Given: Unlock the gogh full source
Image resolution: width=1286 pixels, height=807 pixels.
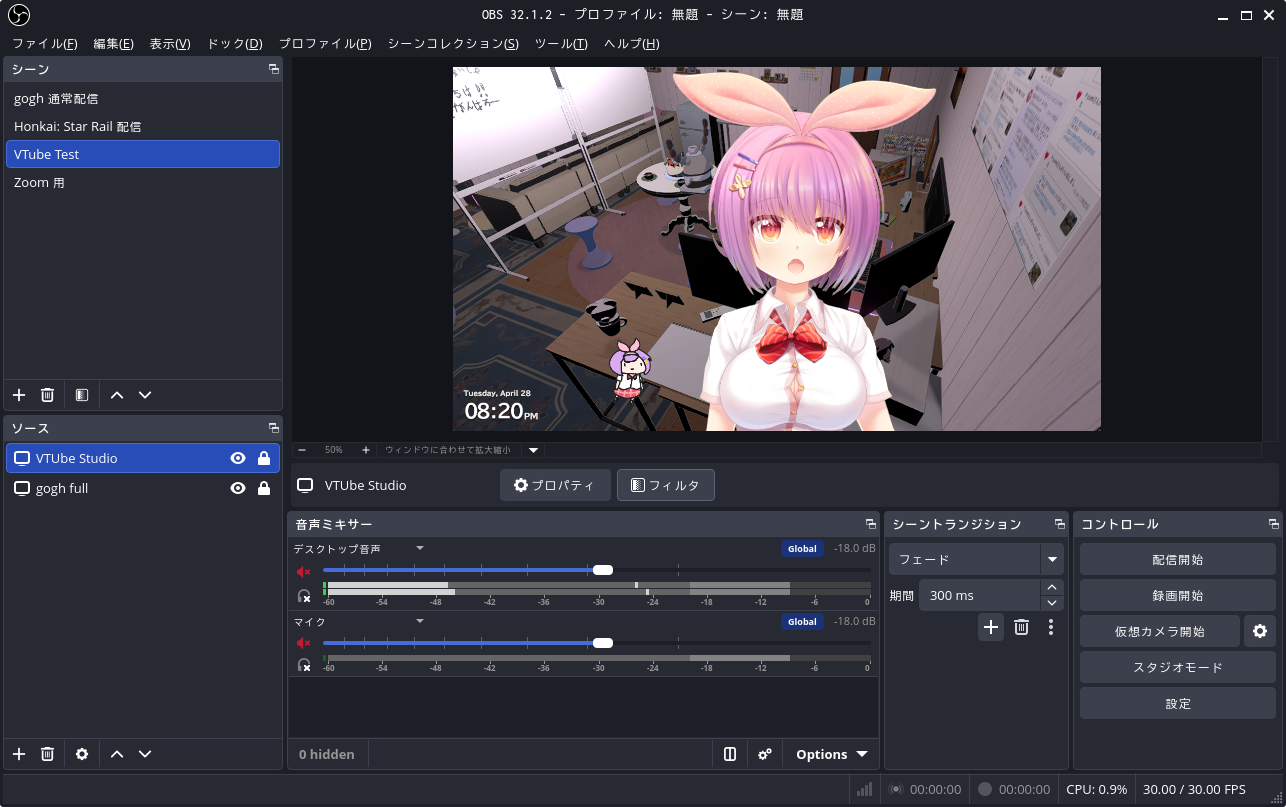Looking at the screenshot, I should [x=264, y=488].
